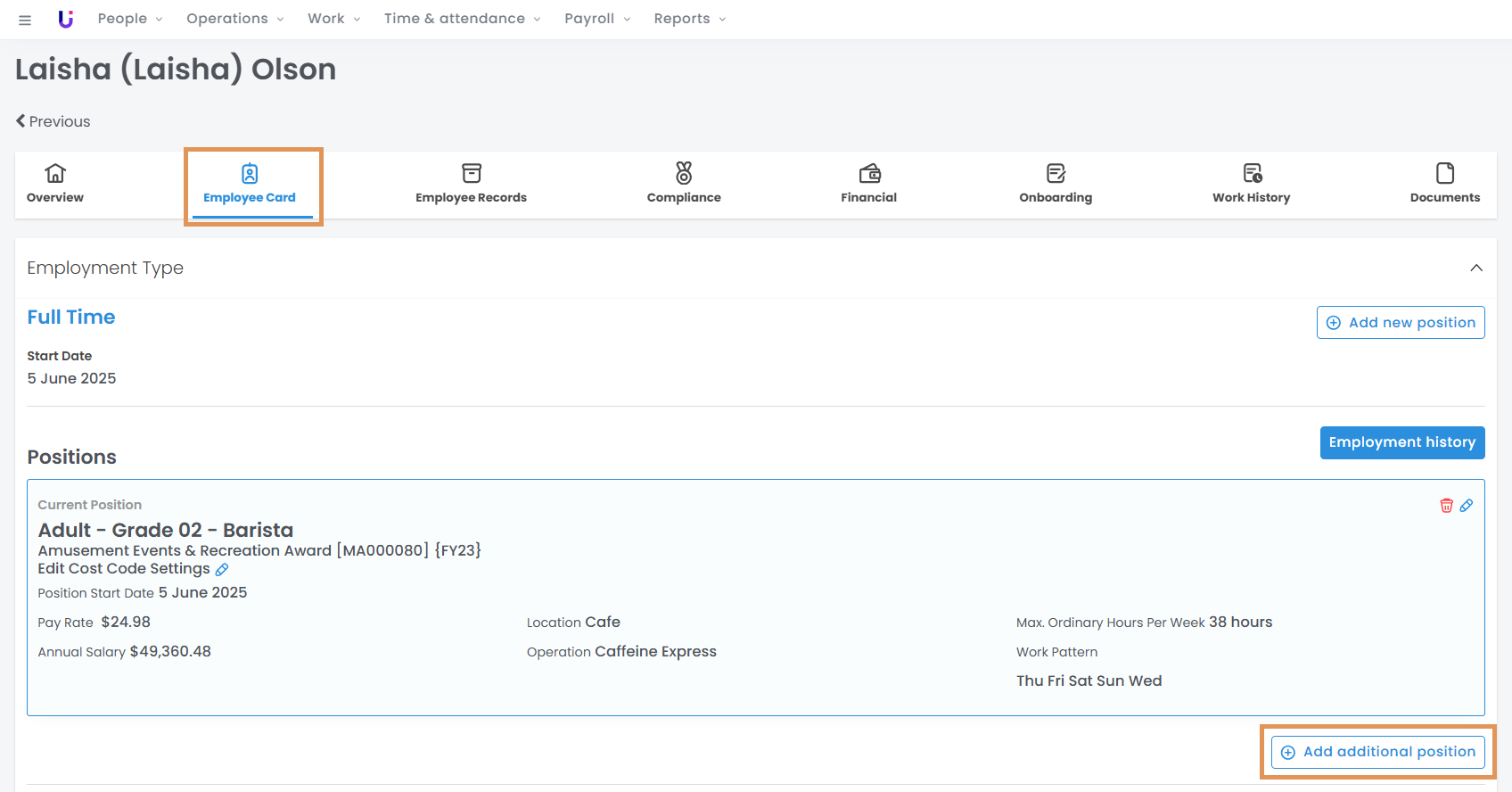Click pencil icon beside Edit Cost Code Settings
Viewport: 1512px width, 792px height.
[222, 569]
